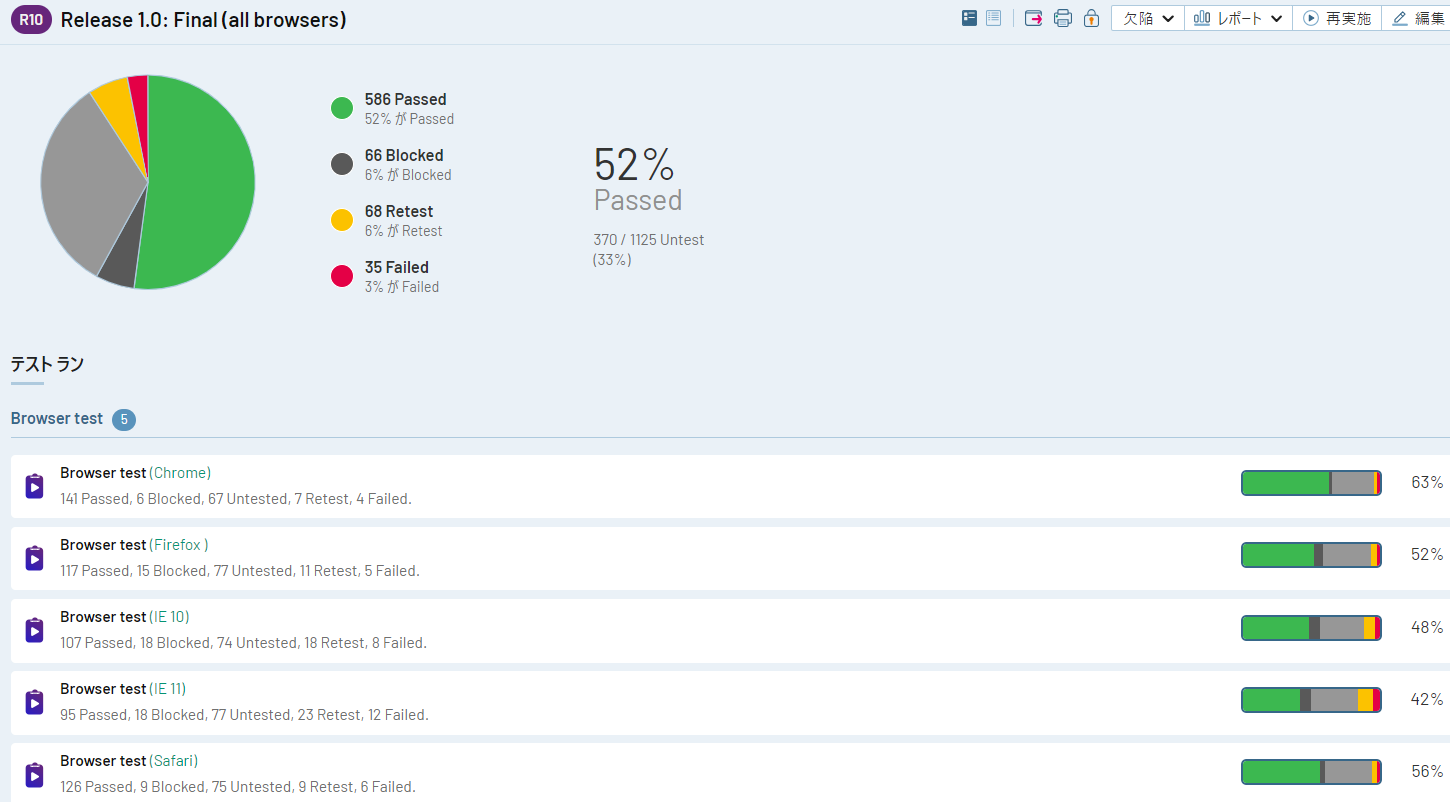Screen dimensions: 1450x802
Task: Switch to the compact list view icon
Action: 993,18
